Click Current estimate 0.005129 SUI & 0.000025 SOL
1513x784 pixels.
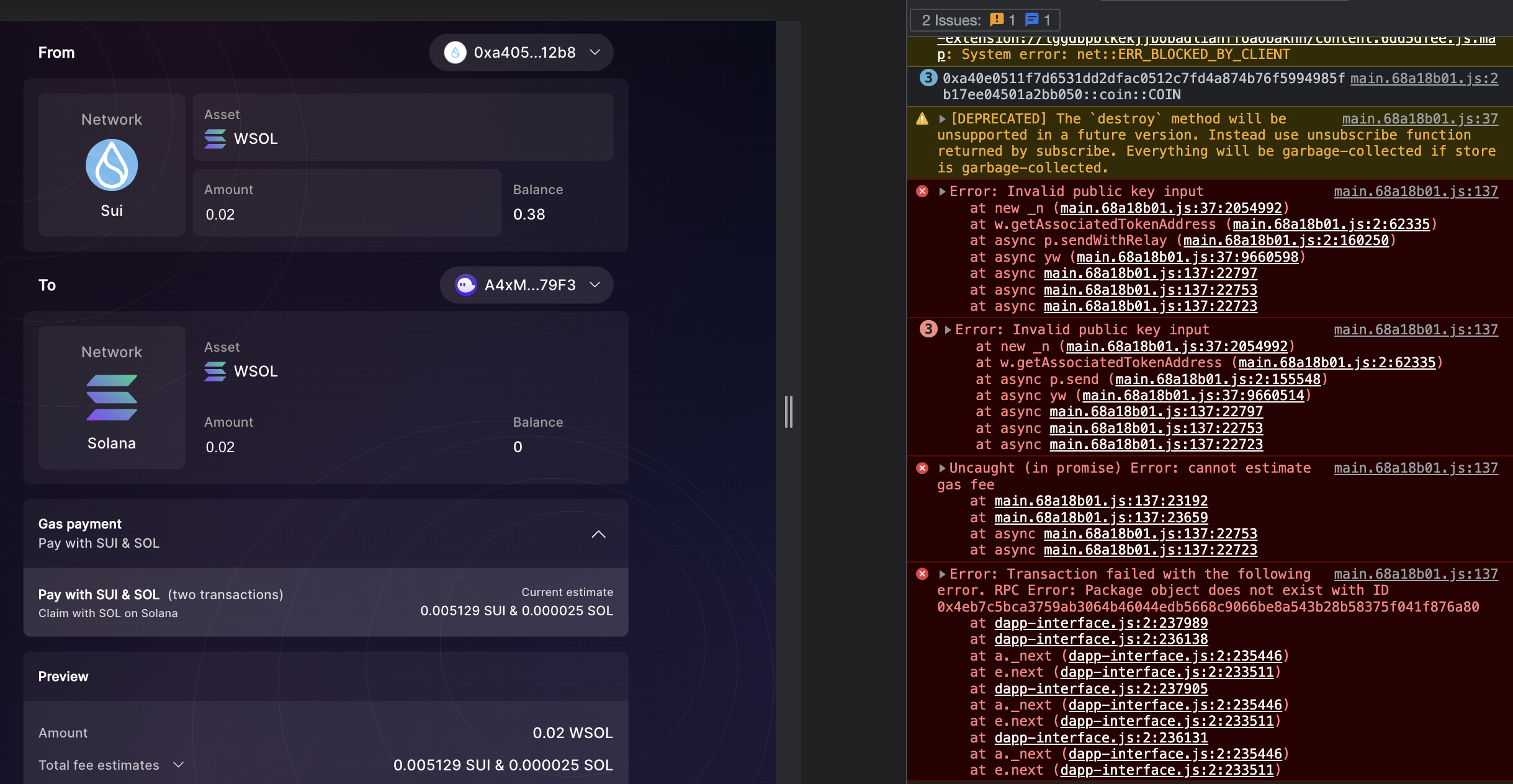pos(516,611)
